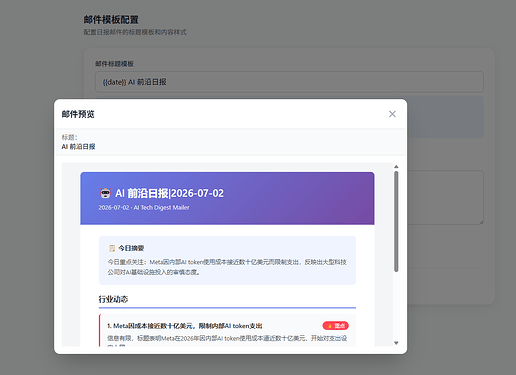Click the news item 1. Meta因成本接近数十亿美元 title
The height and width of the screenshot is (375, 516).
point(185,326)
